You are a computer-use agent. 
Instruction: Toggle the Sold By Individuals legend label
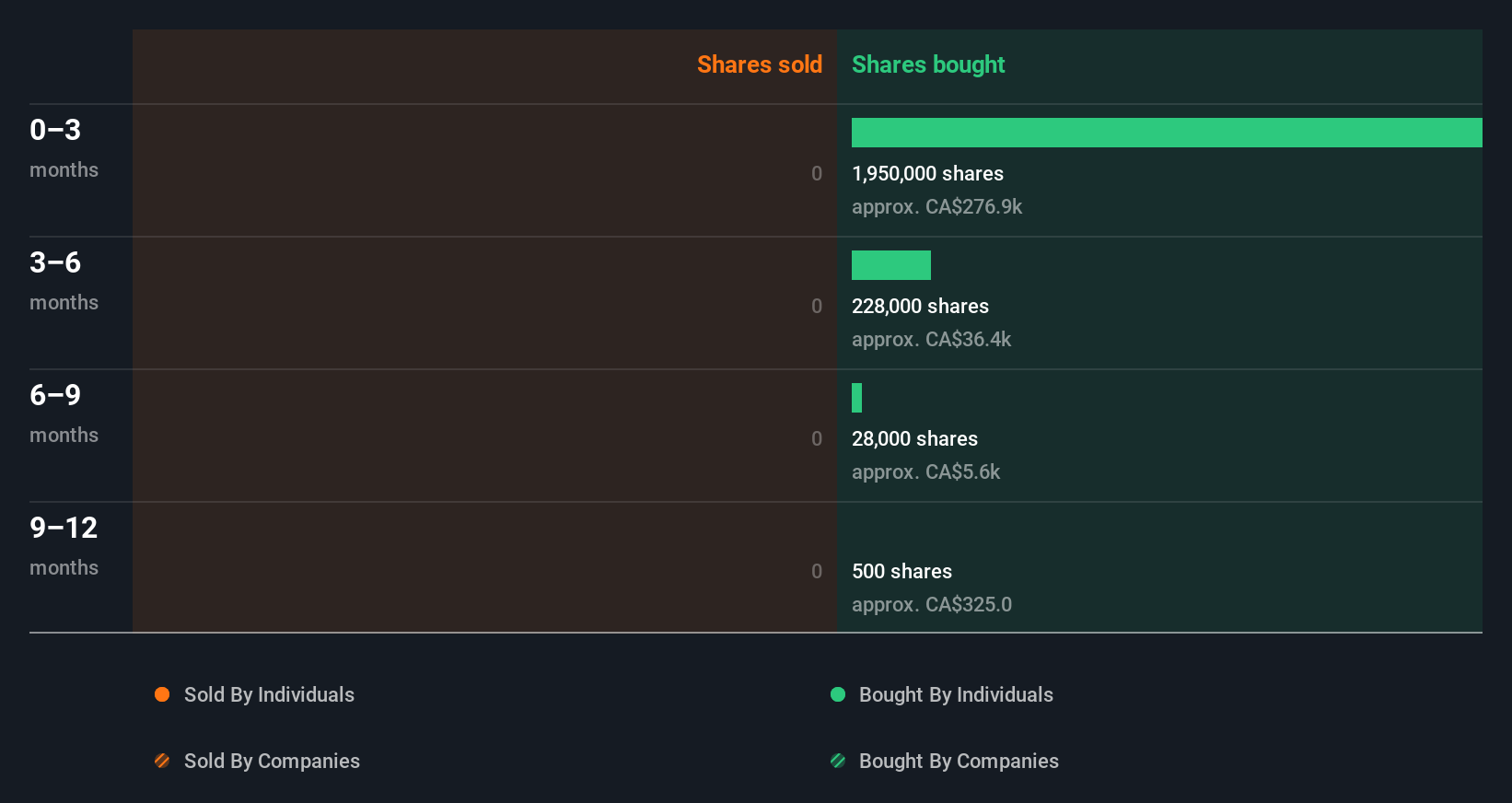coord(269,694)
